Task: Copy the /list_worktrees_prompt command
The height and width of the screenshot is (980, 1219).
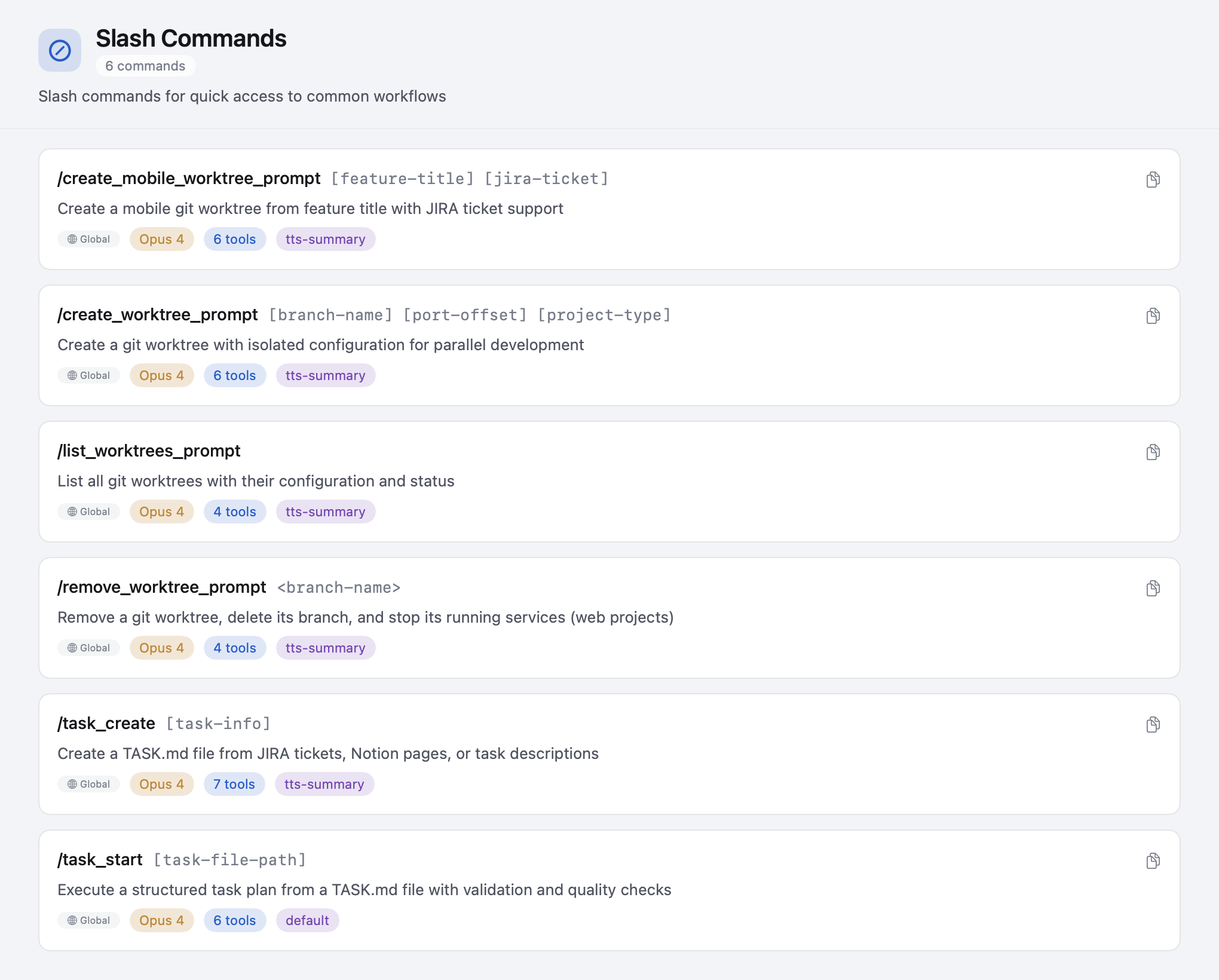Action: (x=1153, y=452)
